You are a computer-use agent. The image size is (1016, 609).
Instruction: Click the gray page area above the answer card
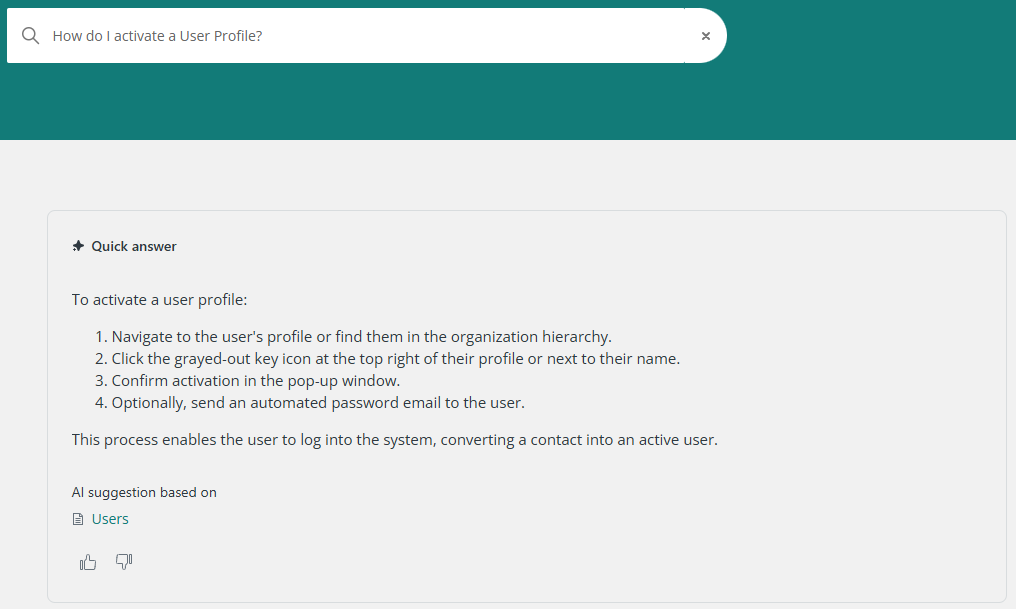coord(500,175)
